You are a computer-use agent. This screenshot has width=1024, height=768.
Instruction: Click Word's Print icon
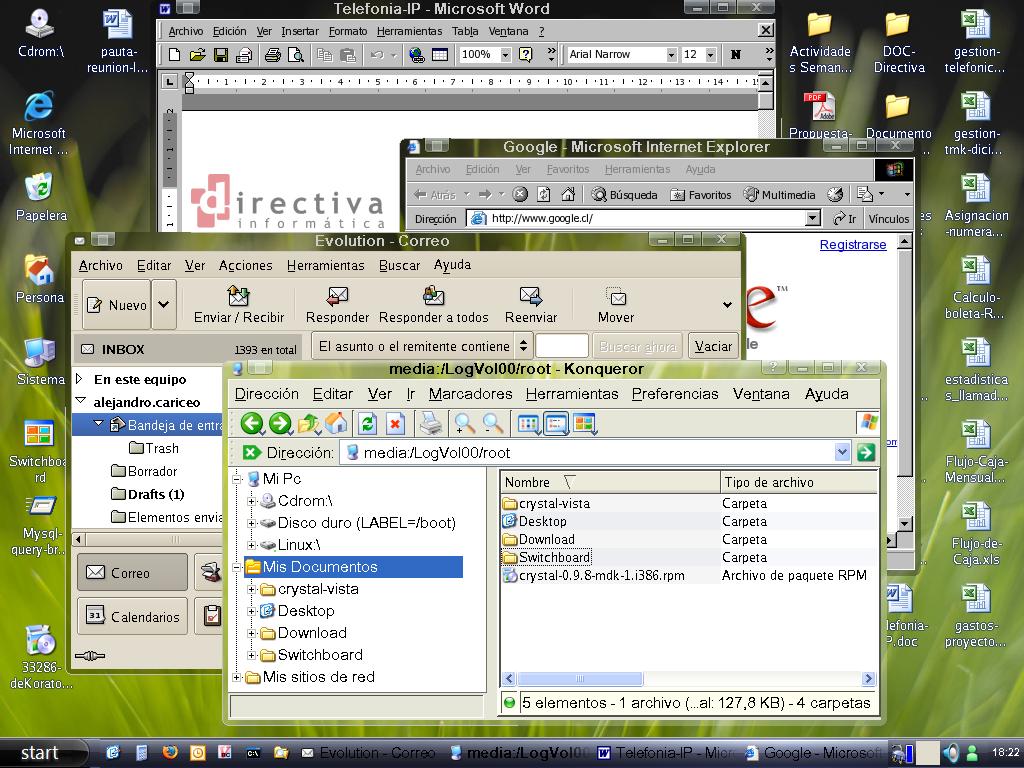[x=273, y=54]
